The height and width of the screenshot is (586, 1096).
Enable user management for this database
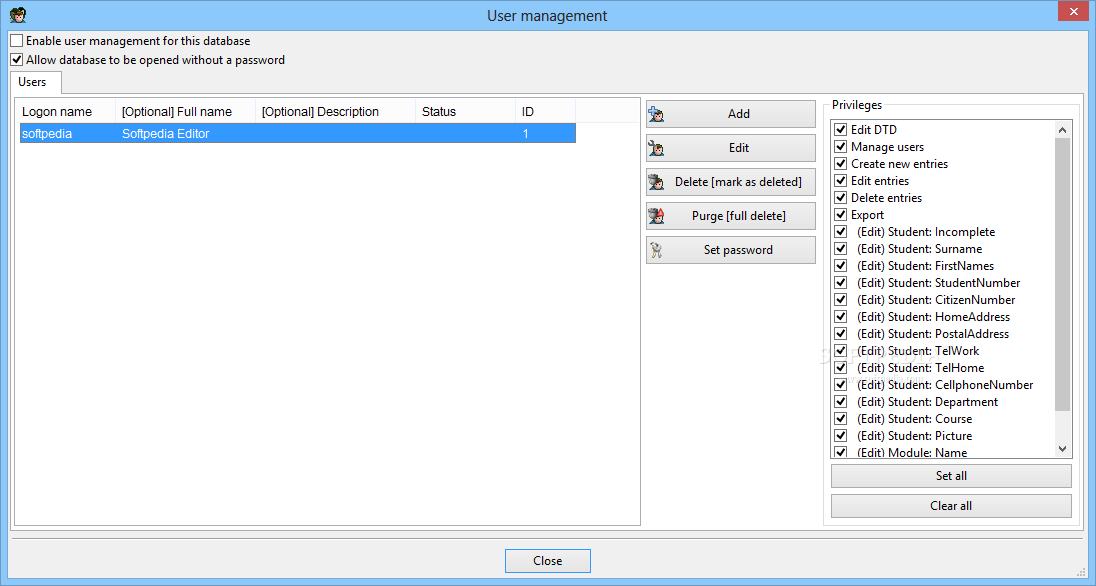(x=17, y=41)
